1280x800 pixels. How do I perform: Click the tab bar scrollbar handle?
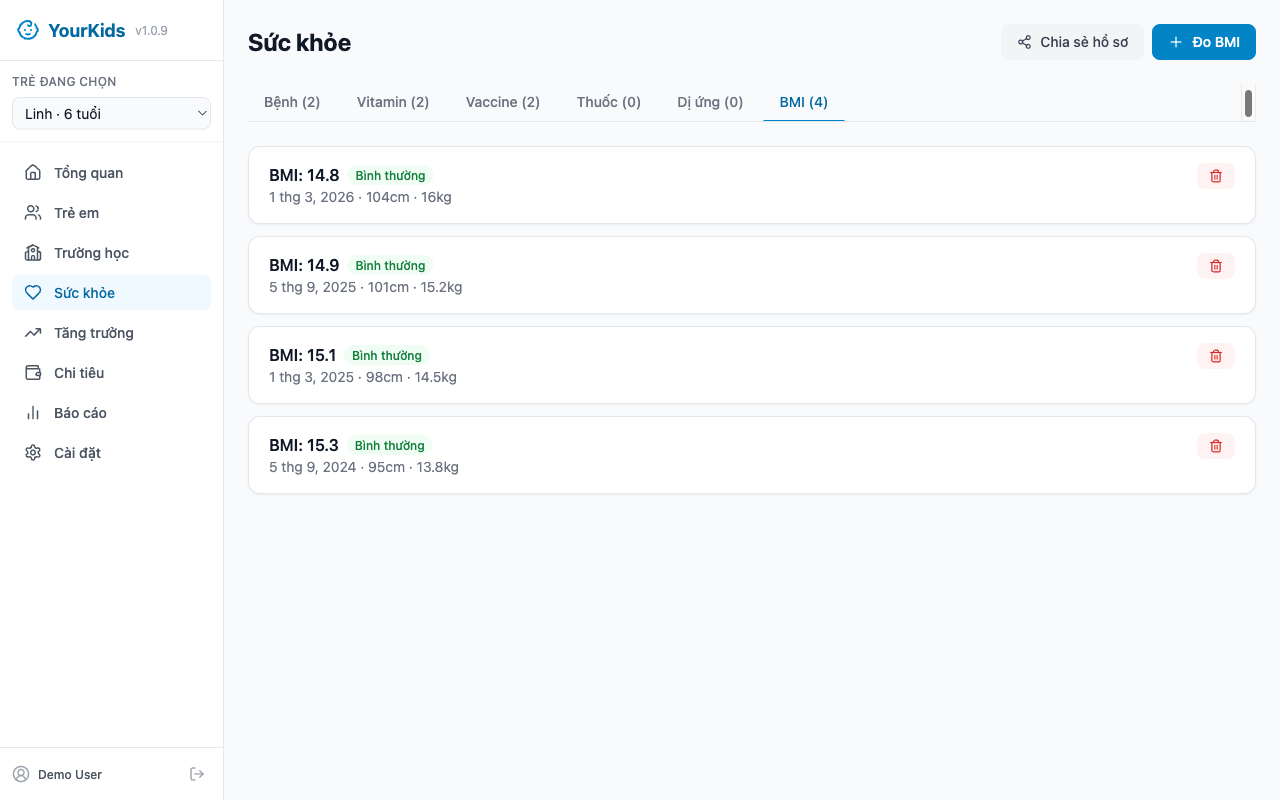pos(1248,103)
